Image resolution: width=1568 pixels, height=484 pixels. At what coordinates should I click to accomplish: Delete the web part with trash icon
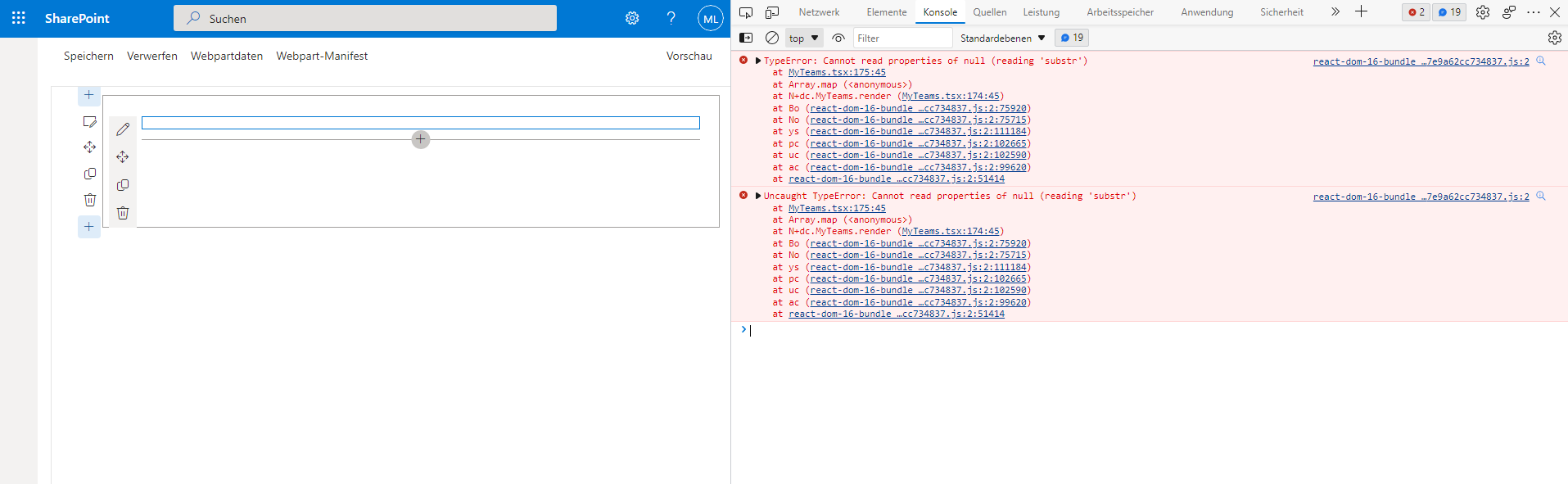point(123,213)
